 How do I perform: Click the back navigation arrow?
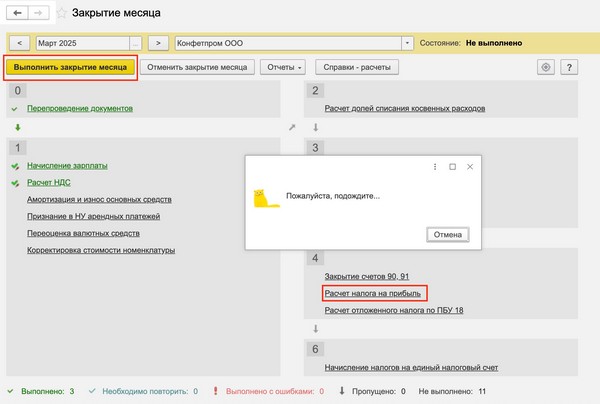[x=17, y=14]
